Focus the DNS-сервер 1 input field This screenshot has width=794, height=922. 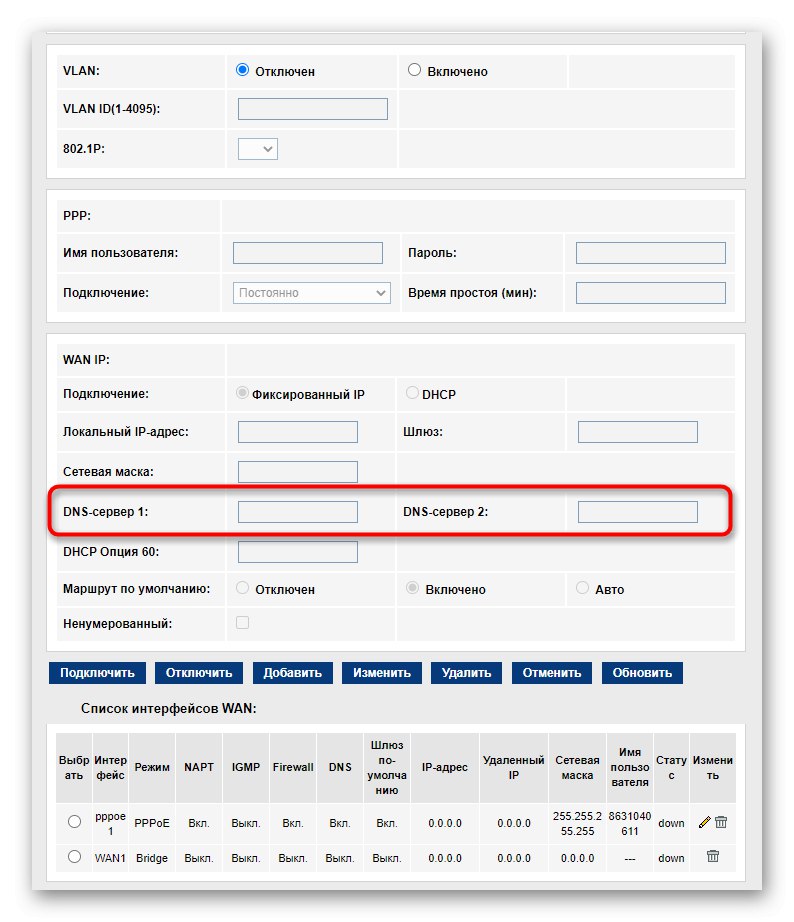tap(298, 512)
